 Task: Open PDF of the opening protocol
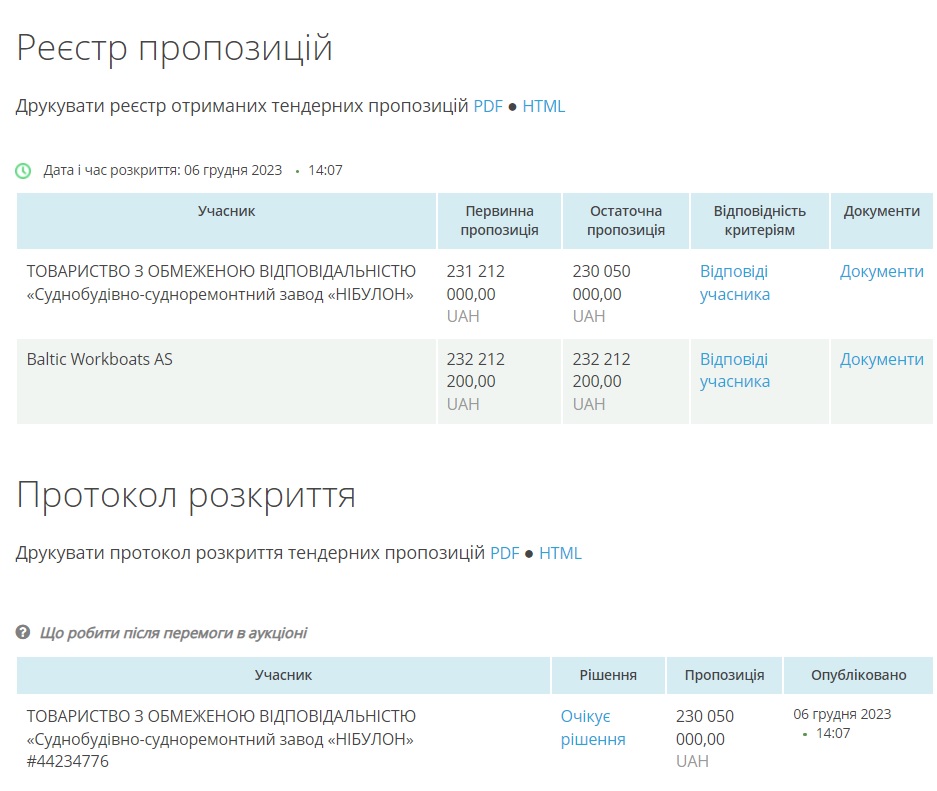click(x=504, y=553)
